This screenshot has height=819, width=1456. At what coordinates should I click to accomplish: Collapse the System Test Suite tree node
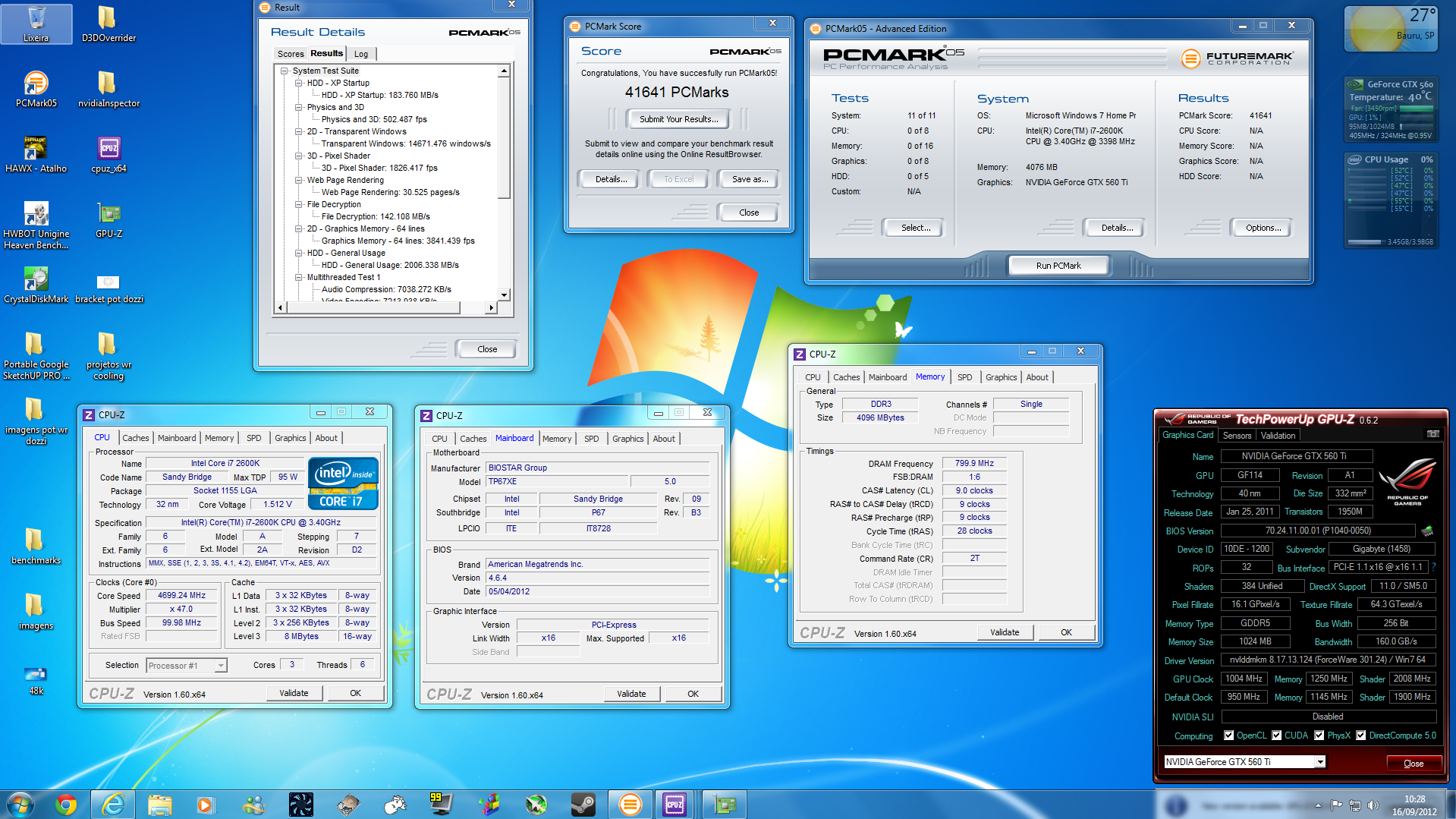pos(285,71)
